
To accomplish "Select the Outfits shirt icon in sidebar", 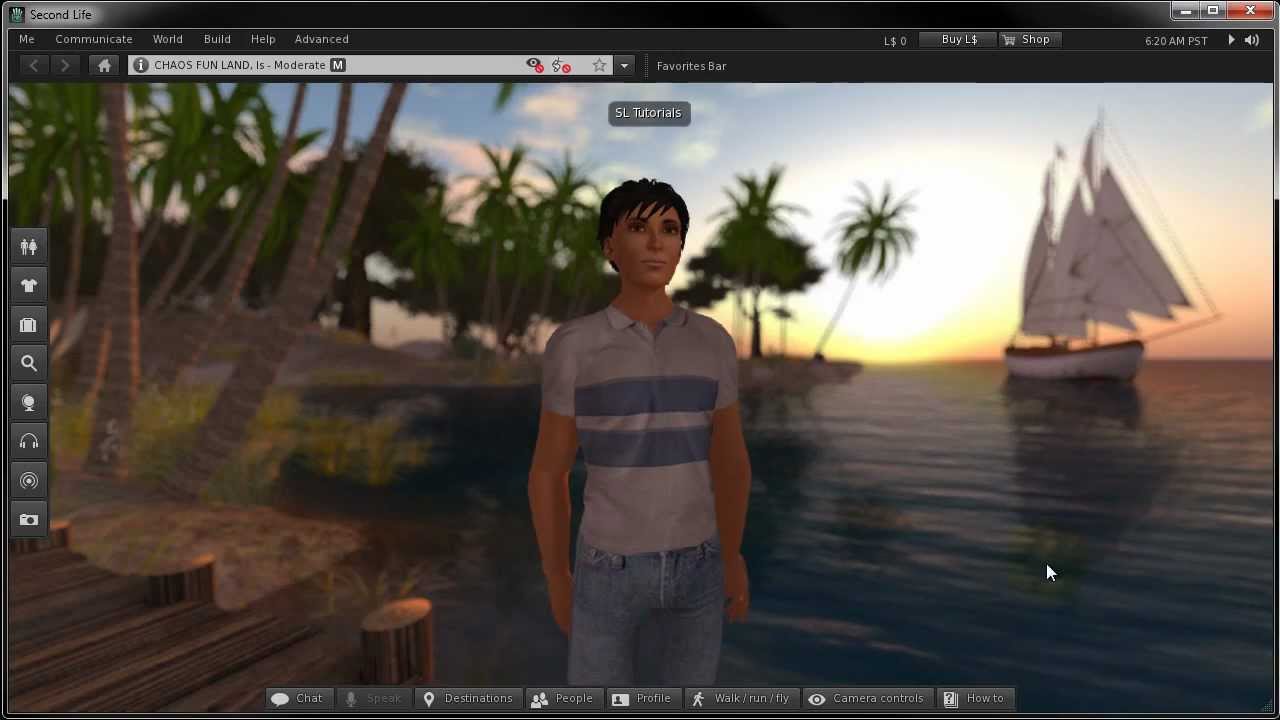I will (28, 285).
